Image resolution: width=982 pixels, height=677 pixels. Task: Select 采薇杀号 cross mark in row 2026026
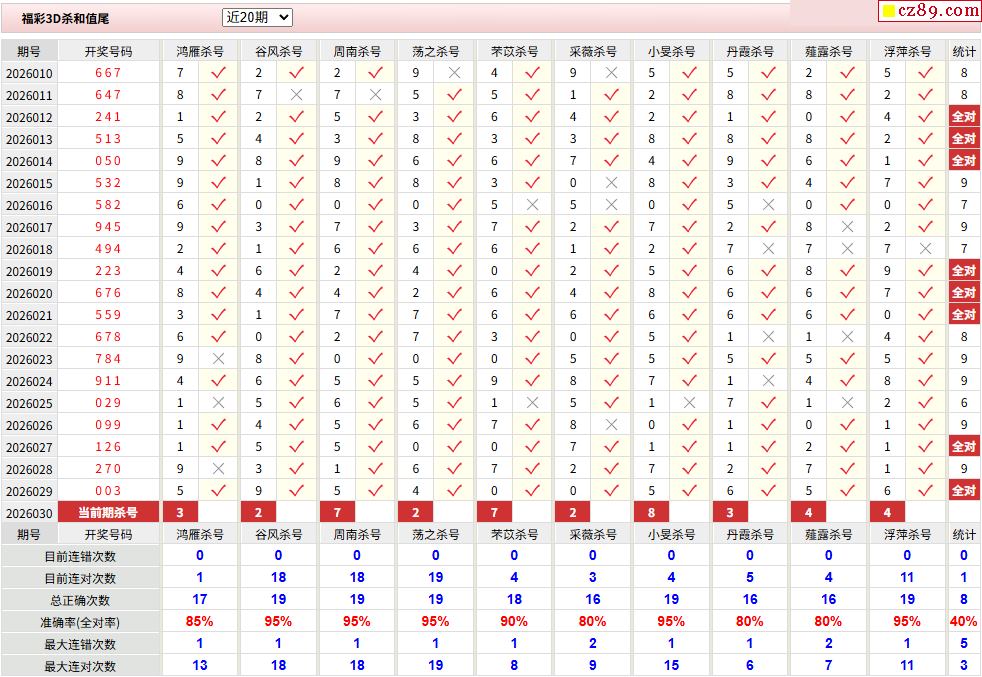[611, 425]
